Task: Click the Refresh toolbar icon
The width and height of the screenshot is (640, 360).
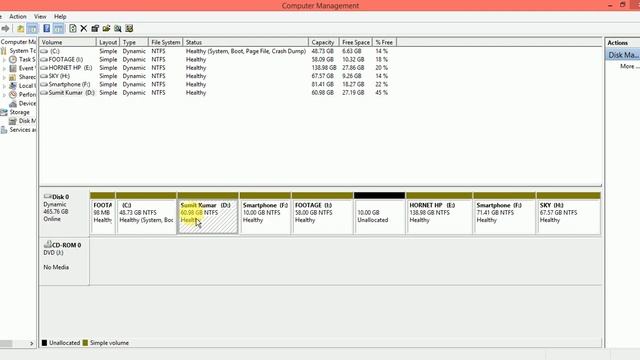Action: point(73,29)
